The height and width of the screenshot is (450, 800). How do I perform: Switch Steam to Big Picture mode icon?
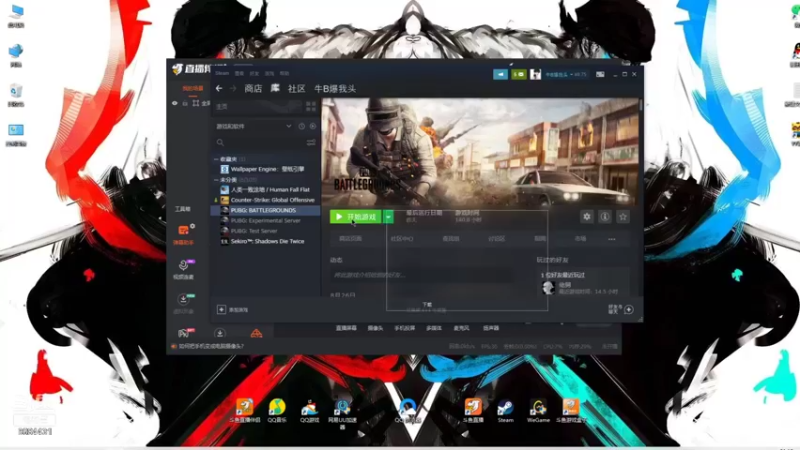tap(601, 74)
